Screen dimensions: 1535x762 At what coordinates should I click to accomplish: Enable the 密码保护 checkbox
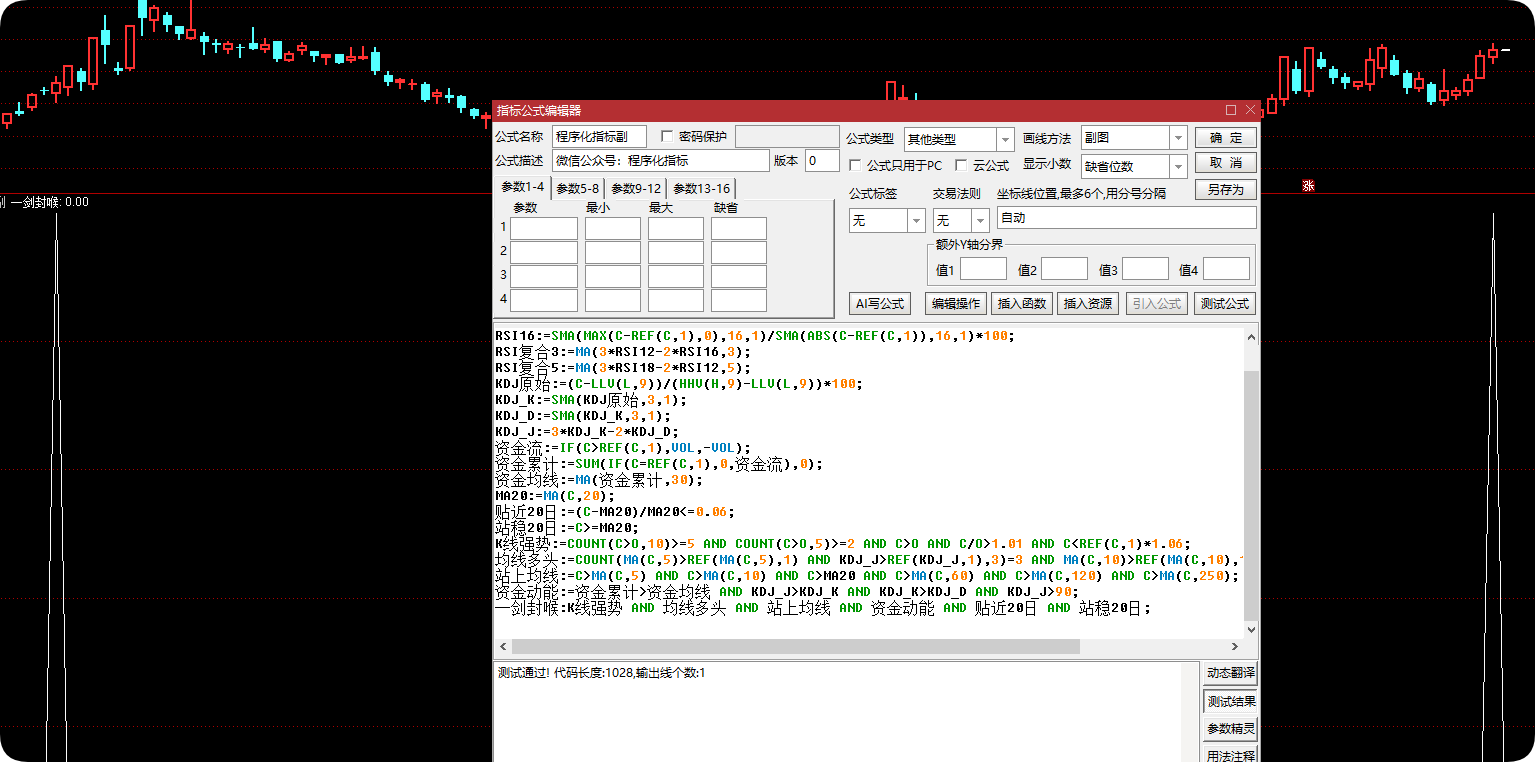[668, 136]
